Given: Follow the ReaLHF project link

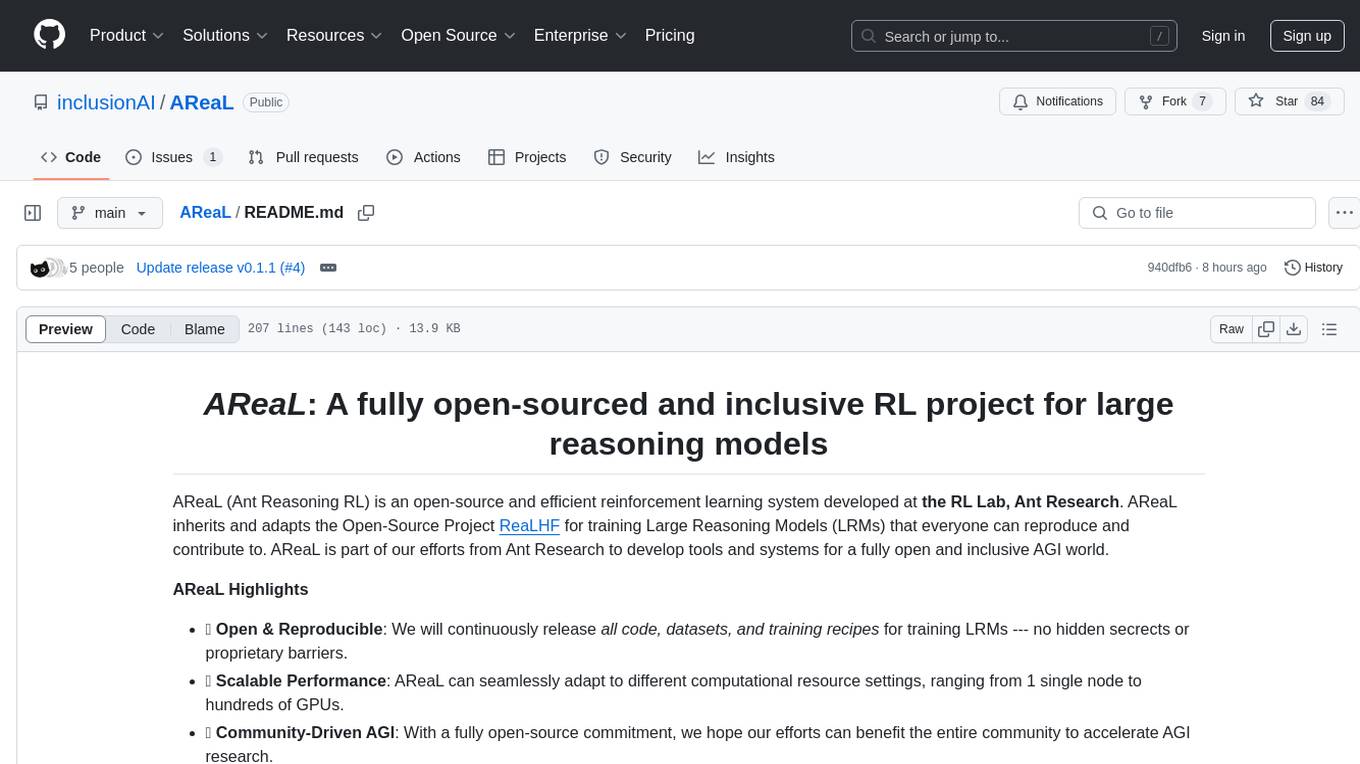Looking at the screenshot, I should [529, 525].
